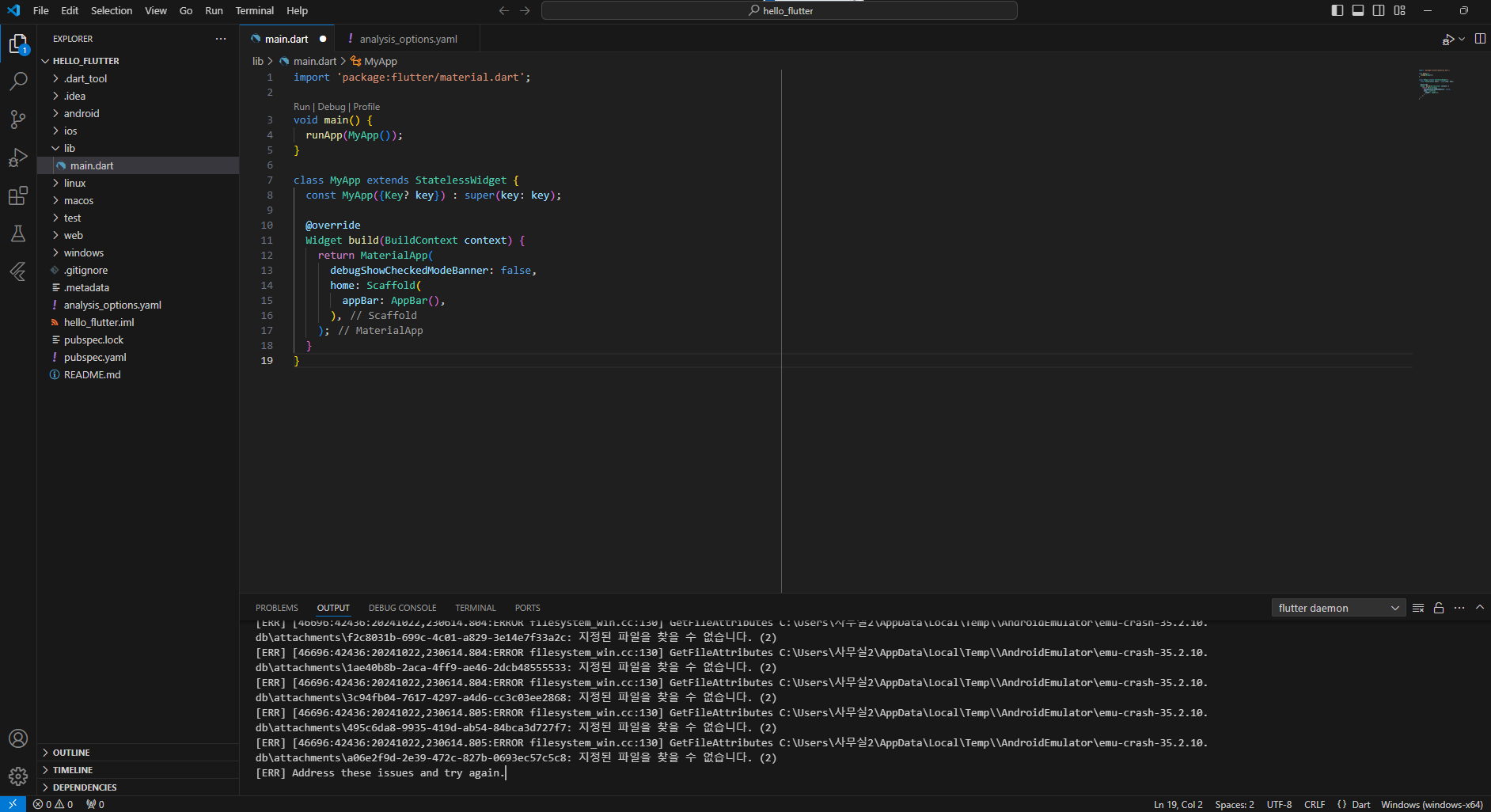Open the Accounts icon

click(x=18, y=738)
